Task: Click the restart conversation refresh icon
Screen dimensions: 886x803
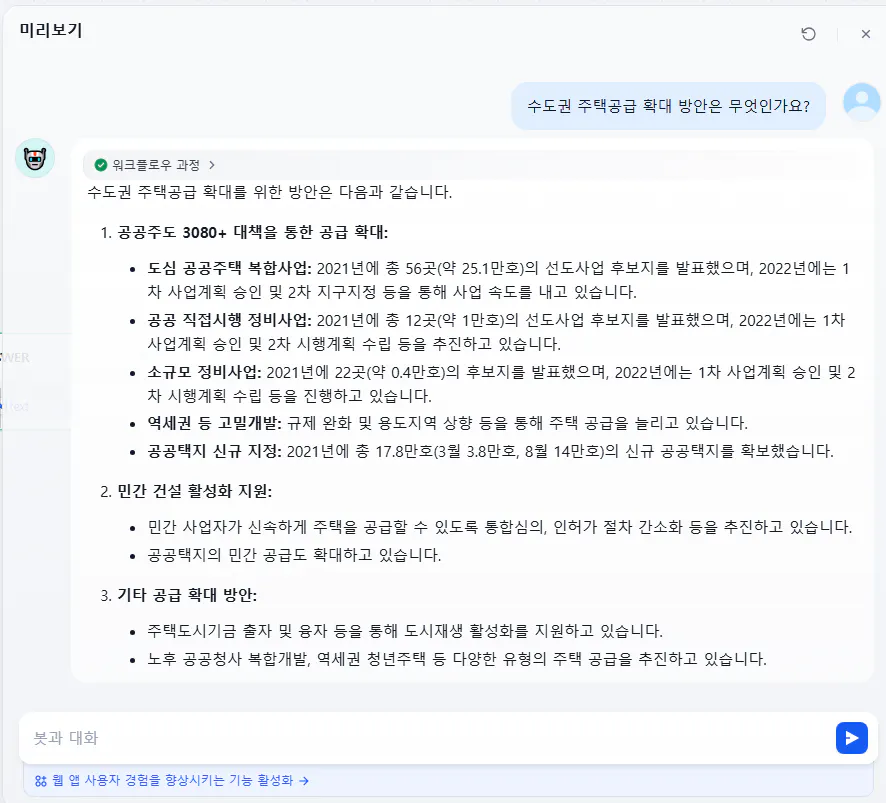Action: point(809,34)
